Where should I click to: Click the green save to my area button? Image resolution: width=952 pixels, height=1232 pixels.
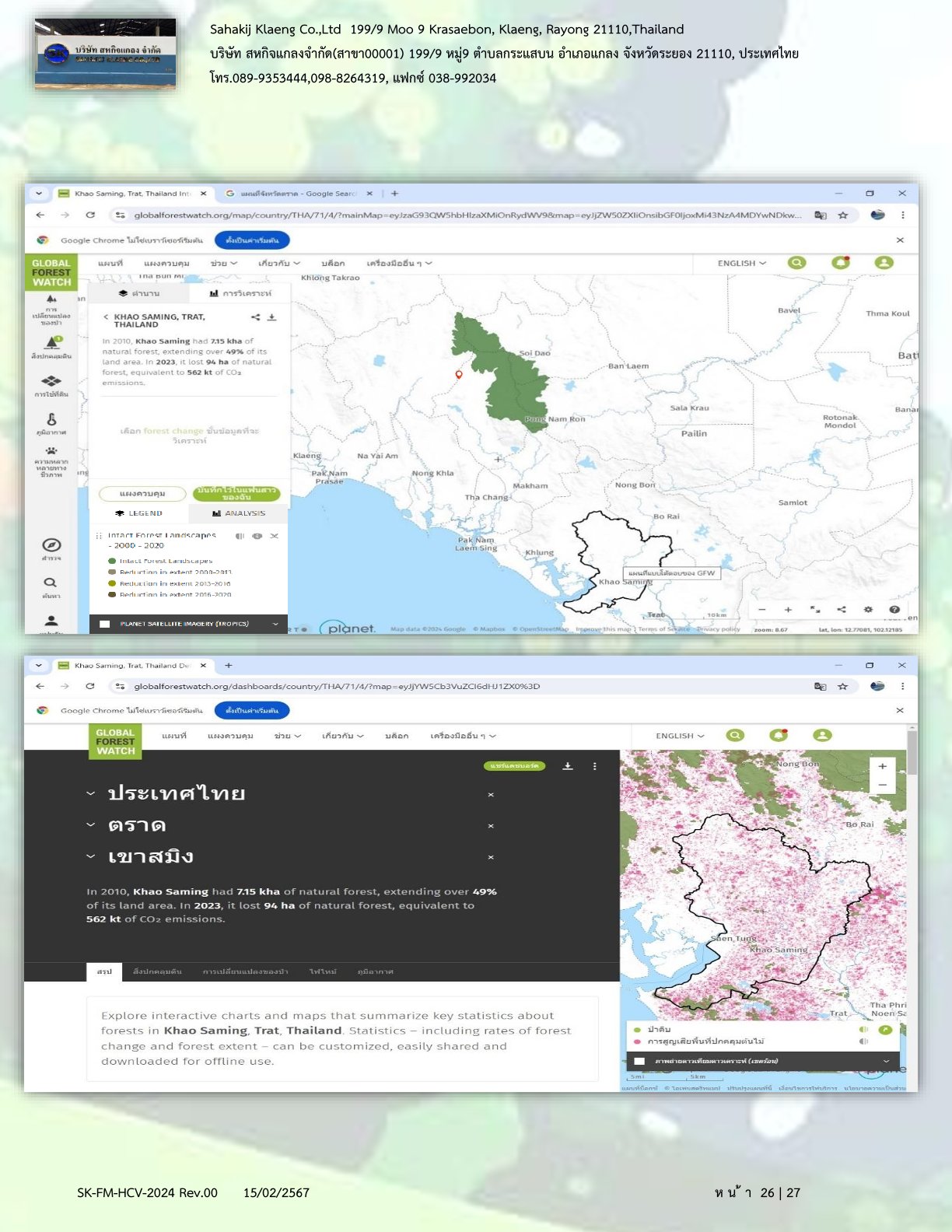click(x=236, y=494)
